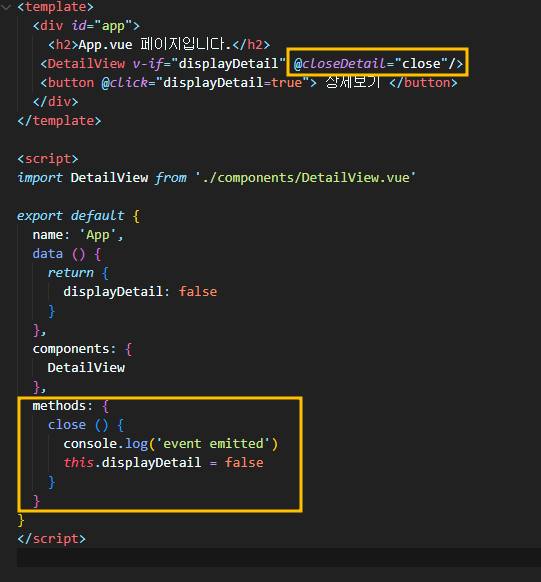Click the import keyword
This screenshot has width=541, height=582.
point(40,178)
